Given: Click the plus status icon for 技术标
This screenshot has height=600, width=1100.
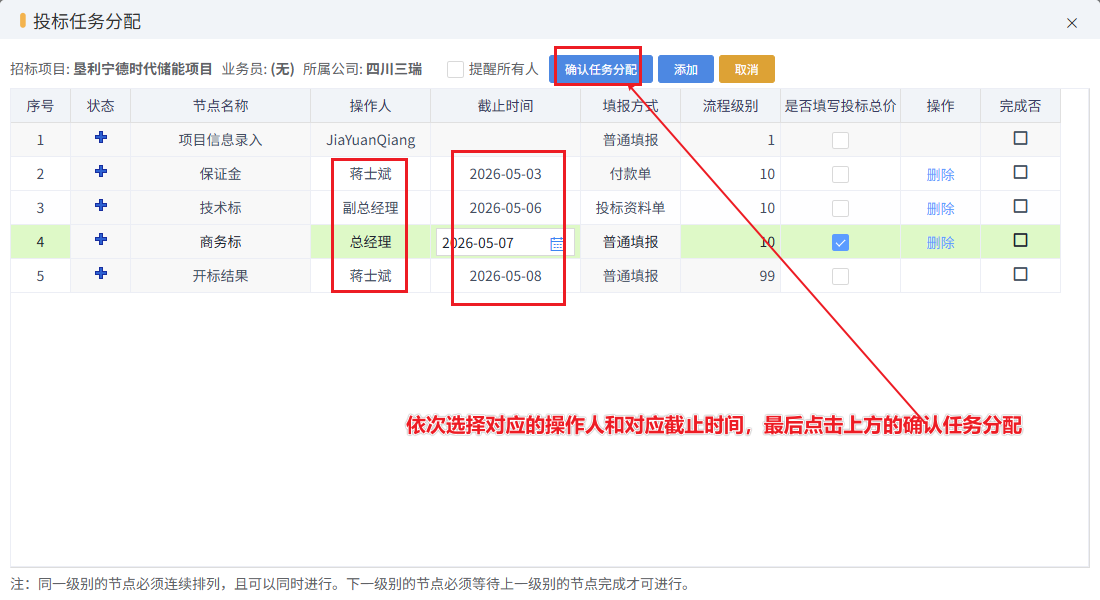Looking at the screenshot, I should [x=101, y=205].
